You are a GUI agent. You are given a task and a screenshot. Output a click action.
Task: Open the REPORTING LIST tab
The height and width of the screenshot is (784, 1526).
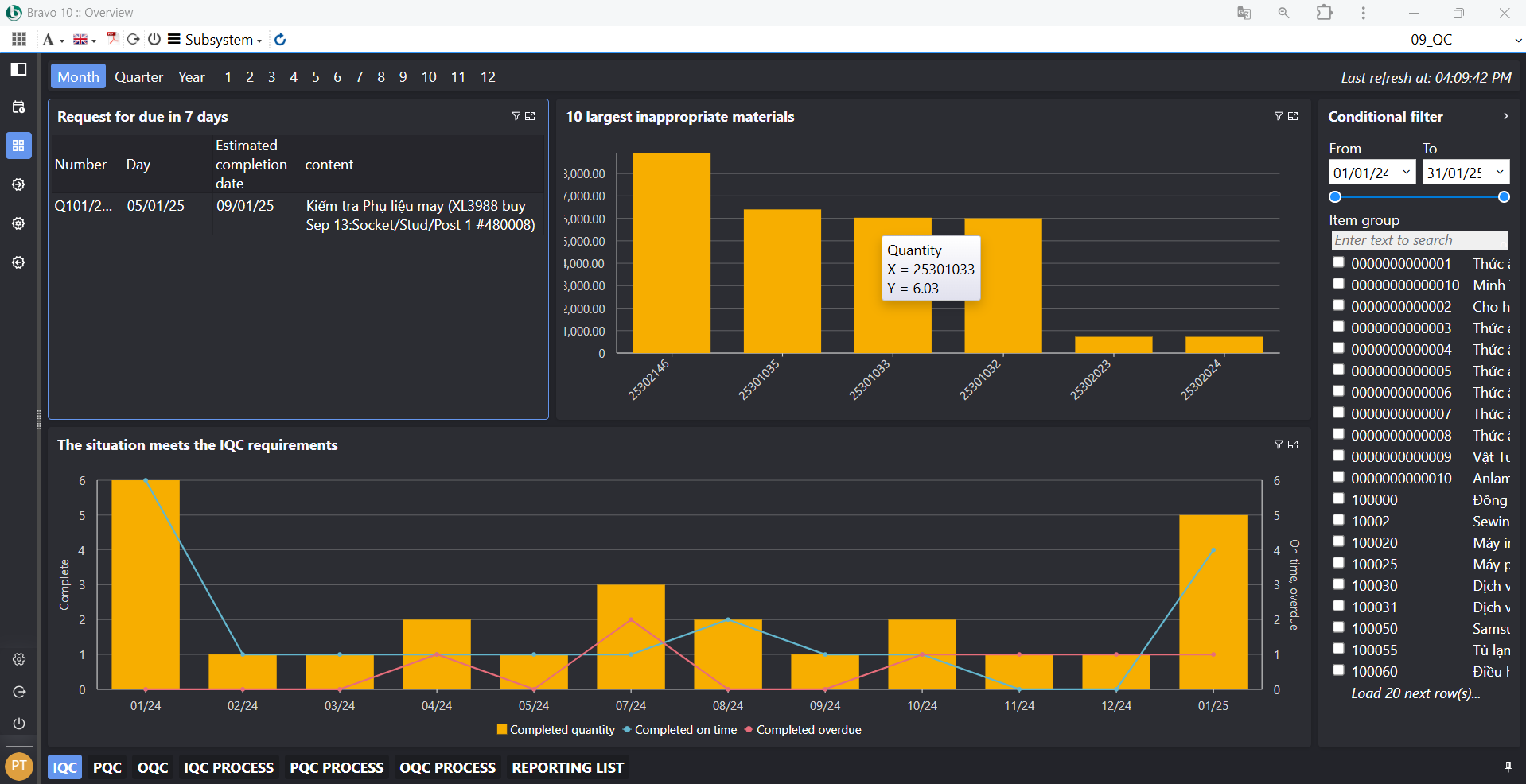[x=567, y=767]
